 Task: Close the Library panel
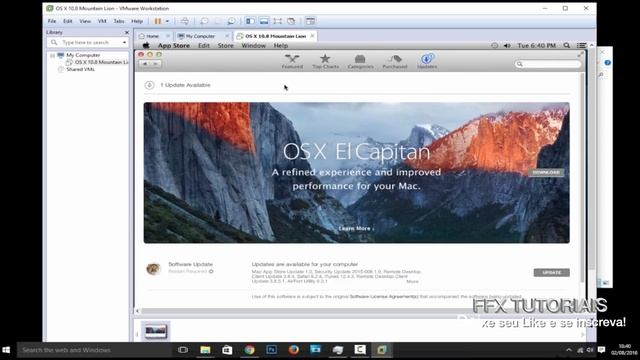127,32
